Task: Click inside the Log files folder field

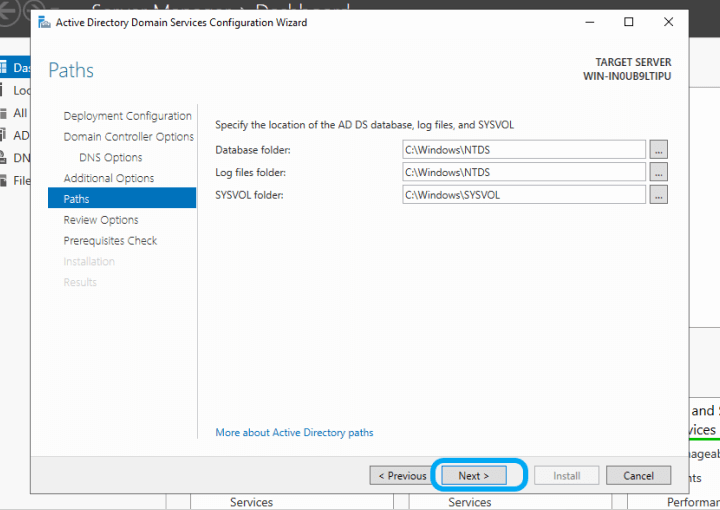Action: point(524,172)
